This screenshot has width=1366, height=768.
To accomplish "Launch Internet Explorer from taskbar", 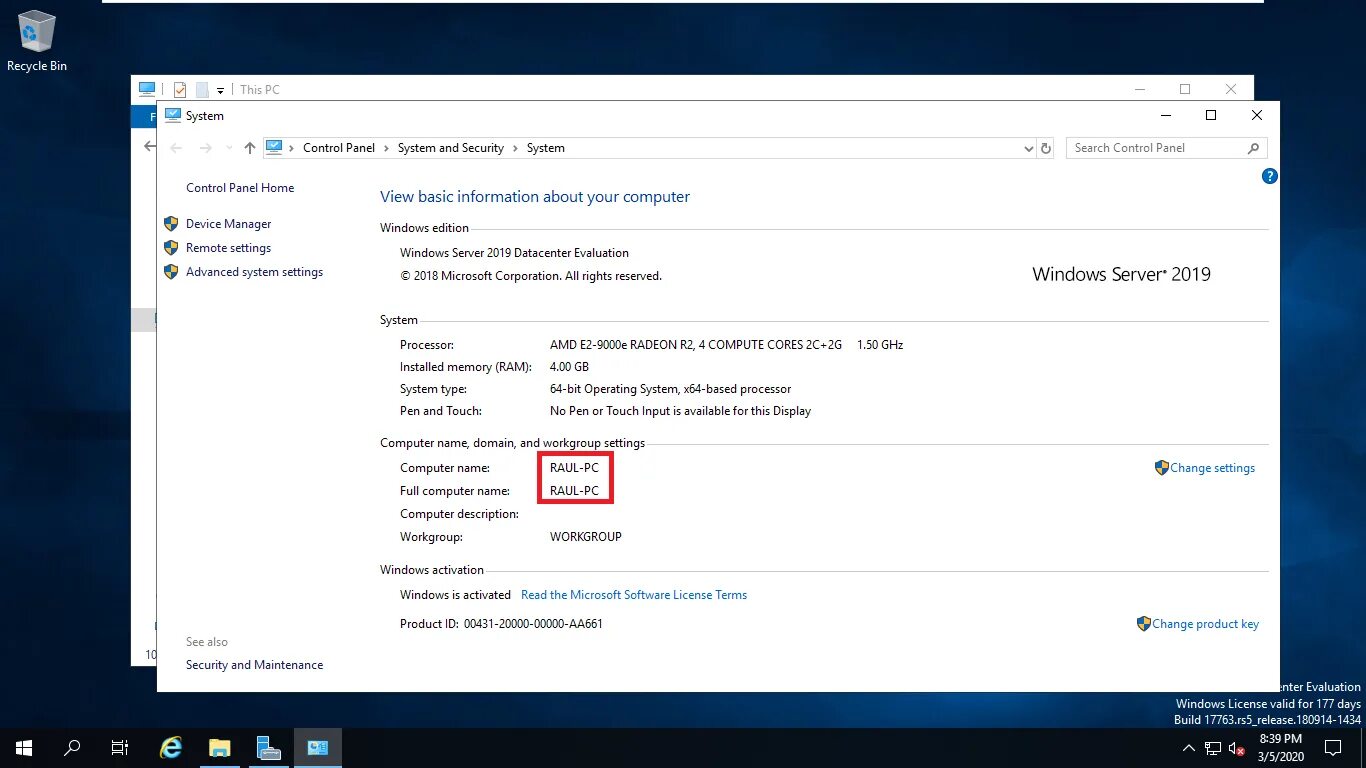I will (x=172, y=748).
